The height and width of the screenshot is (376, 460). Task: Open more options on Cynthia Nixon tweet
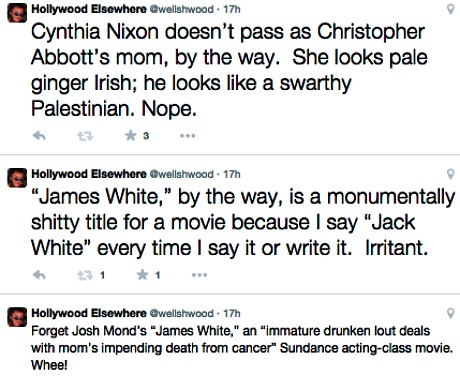[x=188, y=136]
